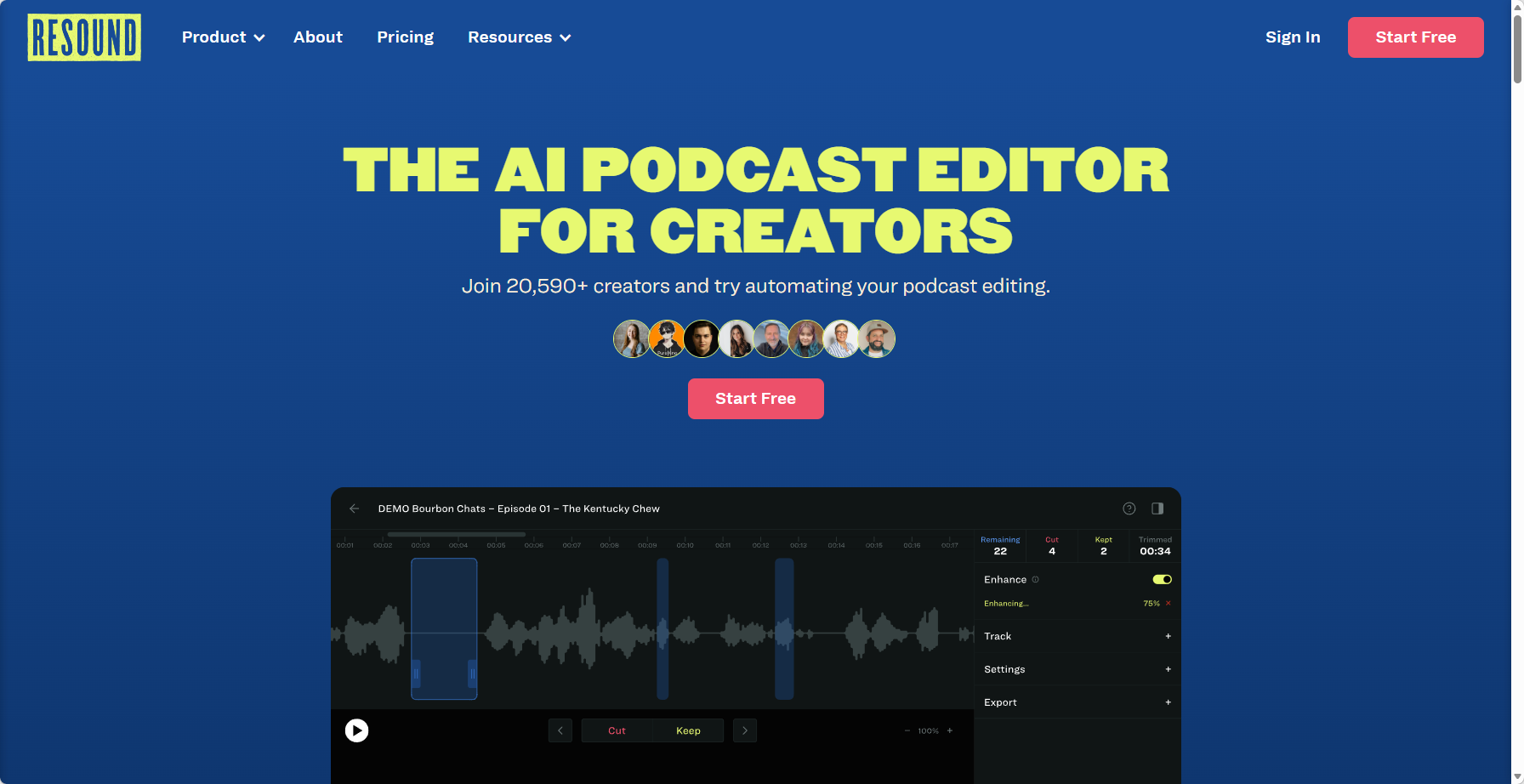This screenshot has height=784, width=1524.
Task: Click the DEMO Bourbon Chats episode title
Action: (519, 508)
